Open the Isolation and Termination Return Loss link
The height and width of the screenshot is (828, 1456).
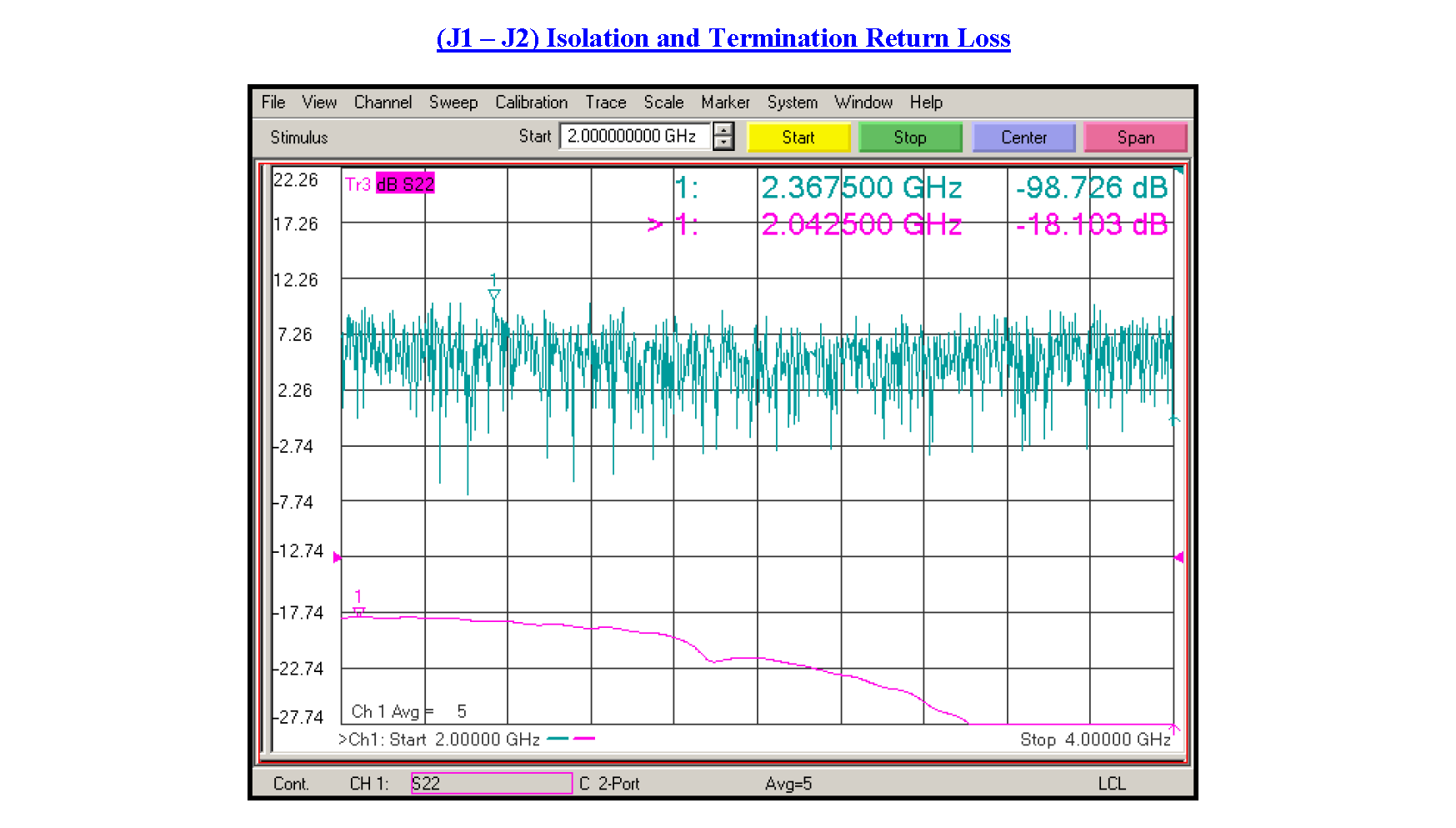pos(722,38)
